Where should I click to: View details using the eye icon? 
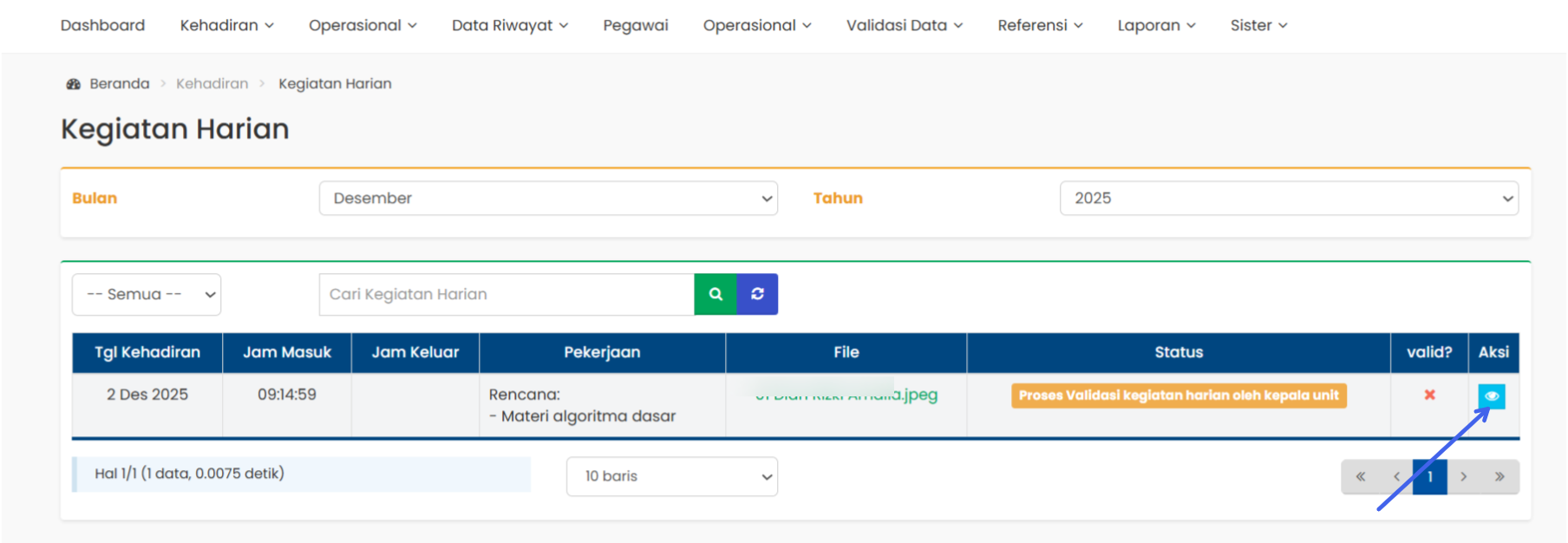(1492, 396)
